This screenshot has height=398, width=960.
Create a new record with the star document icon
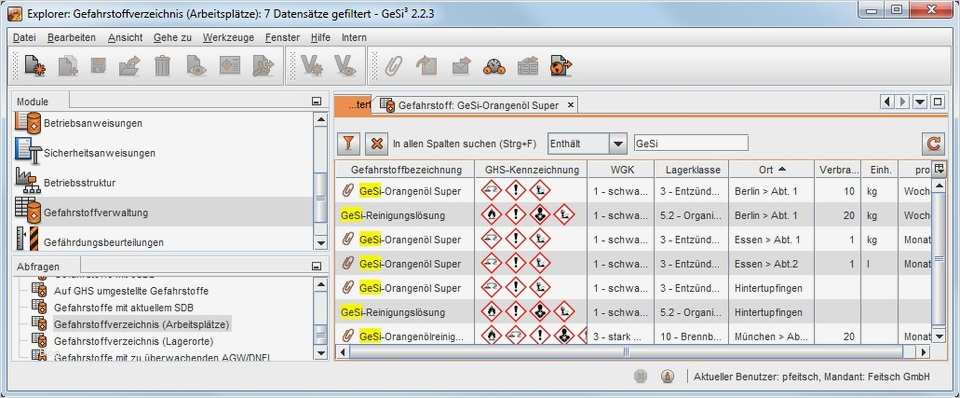[35, 66]
